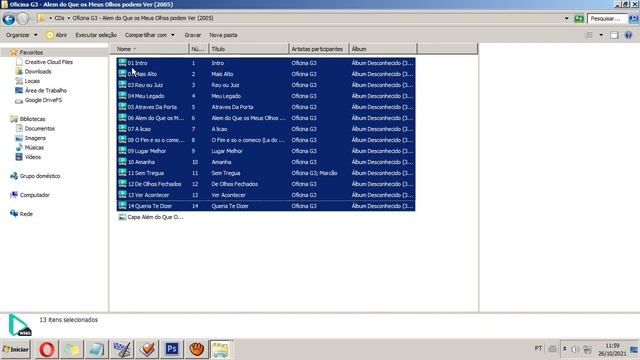Select the file 04 Meu Legado

tap(146, 96)
